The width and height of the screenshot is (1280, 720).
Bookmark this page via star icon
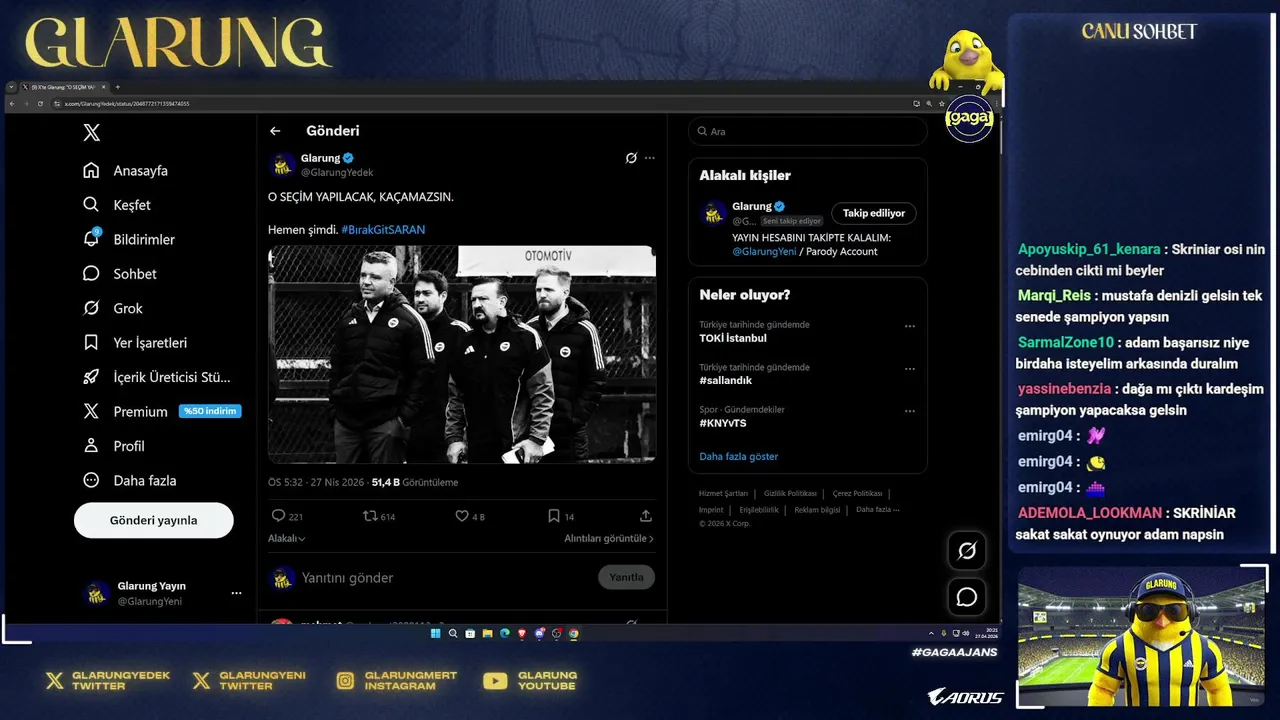pyautogui.click(x=941, y=103)
